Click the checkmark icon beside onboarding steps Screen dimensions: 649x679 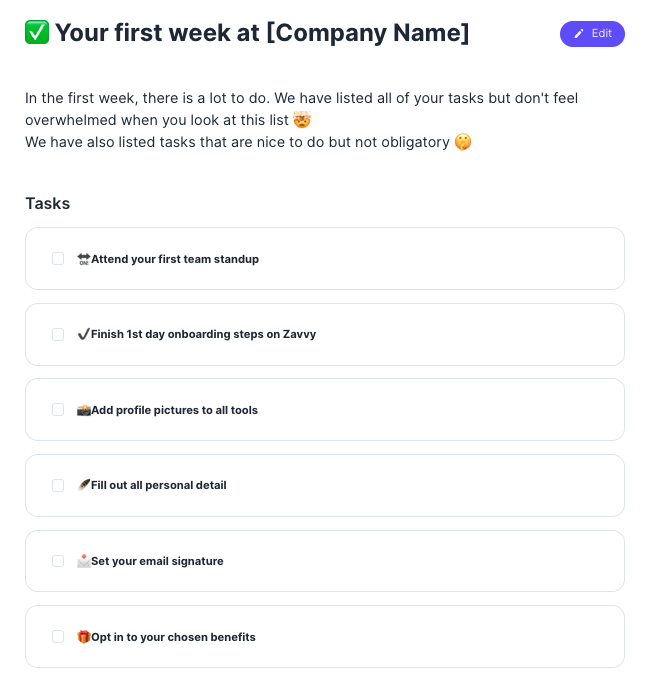pos(84,334)
